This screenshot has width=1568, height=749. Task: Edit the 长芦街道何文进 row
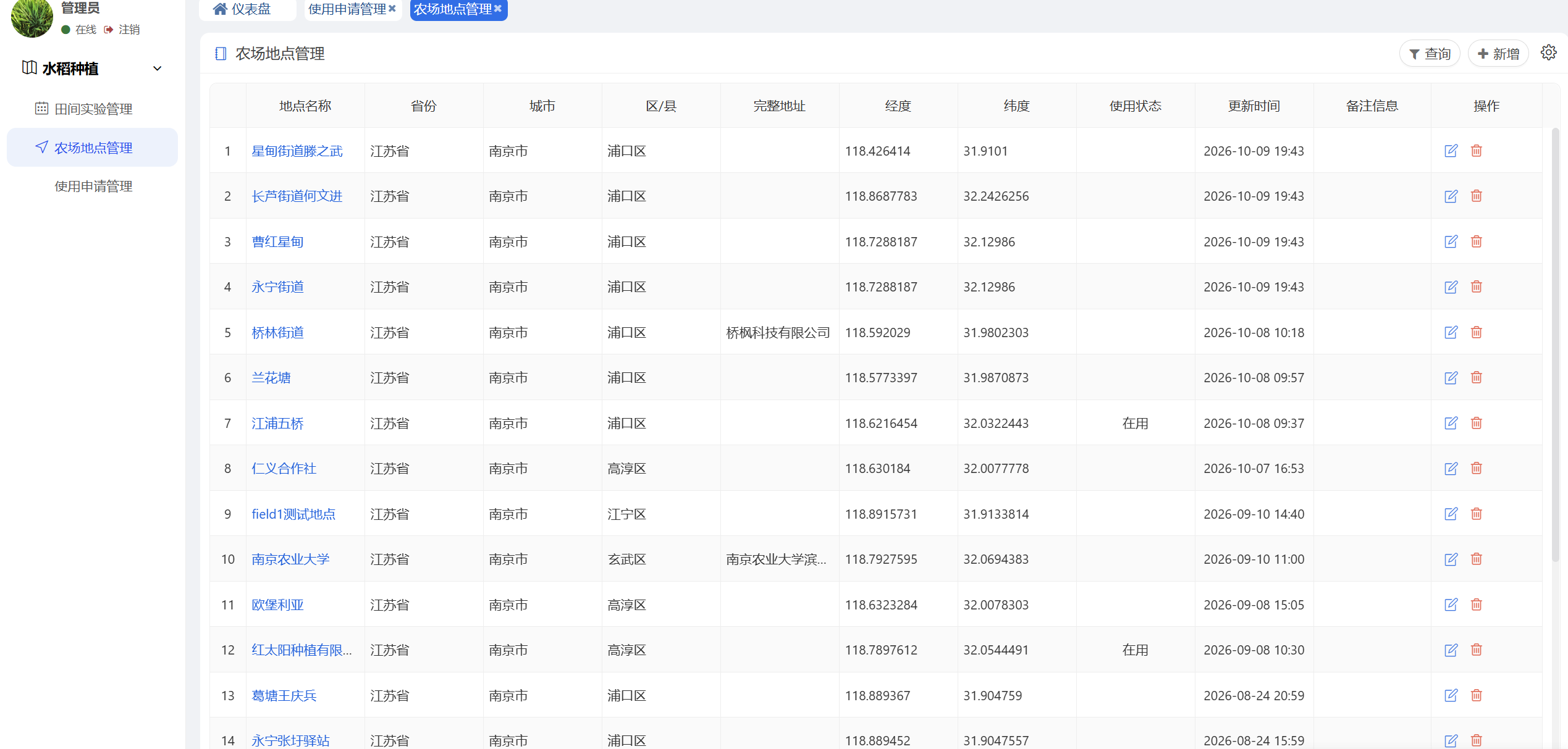[1451, 196]
